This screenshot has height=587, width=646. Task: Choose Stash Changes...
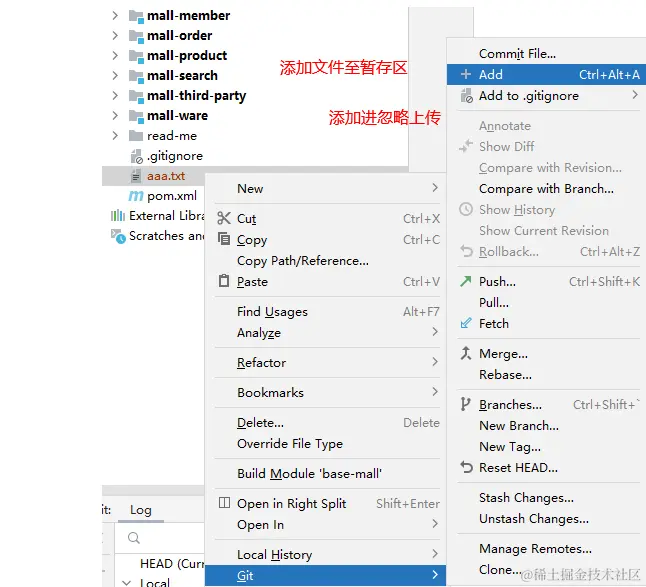coord(546,498)
